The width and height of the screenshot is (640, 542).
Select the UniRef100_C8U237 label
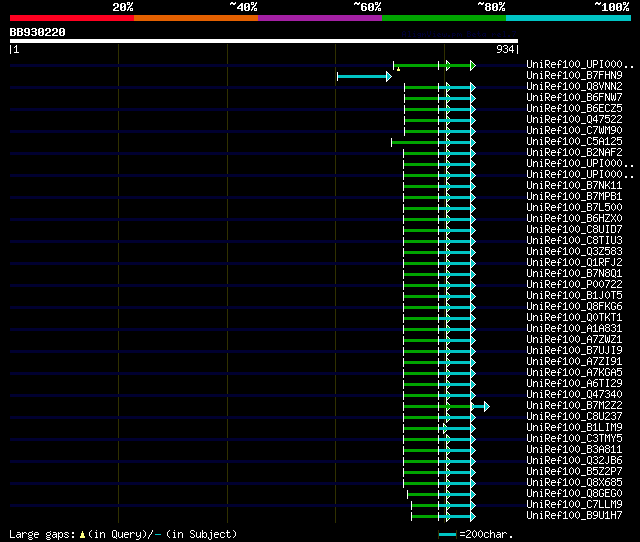[574, 417]
